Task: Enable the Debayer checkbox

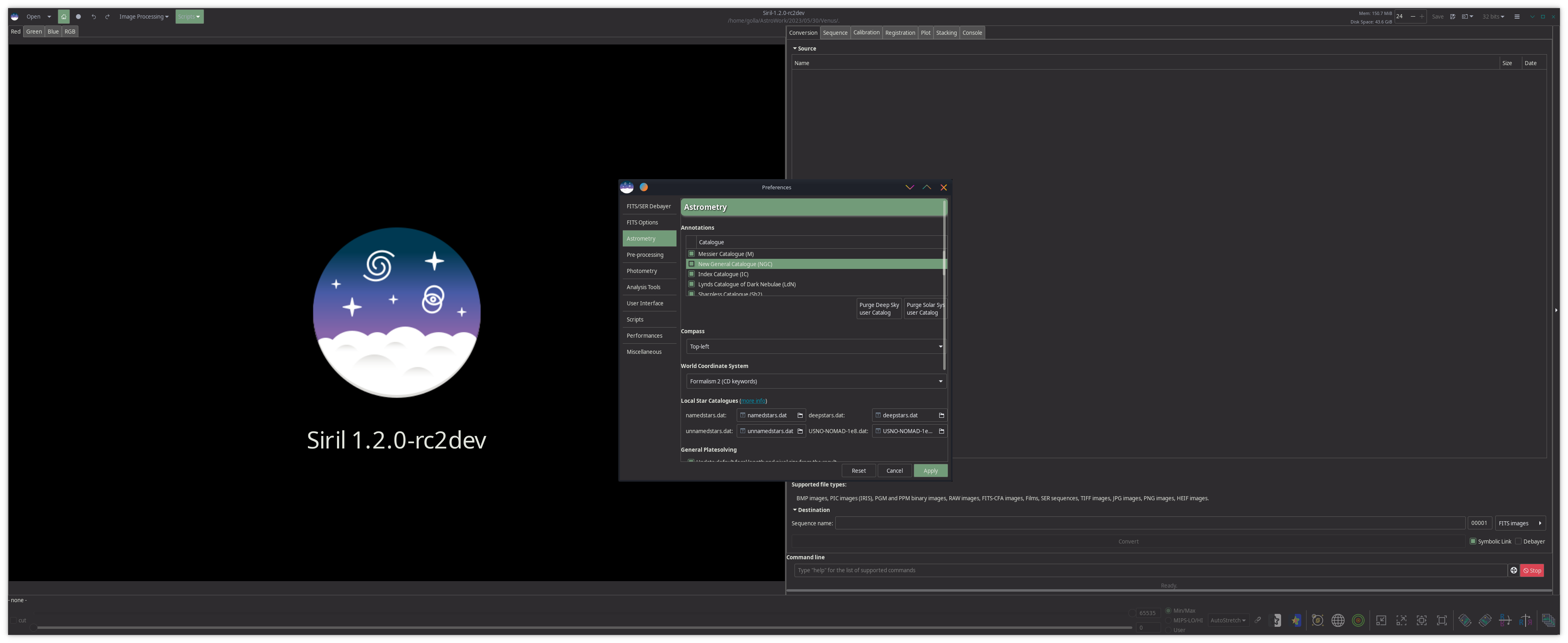Action: pyautogui.click(x=1518, y=541)
